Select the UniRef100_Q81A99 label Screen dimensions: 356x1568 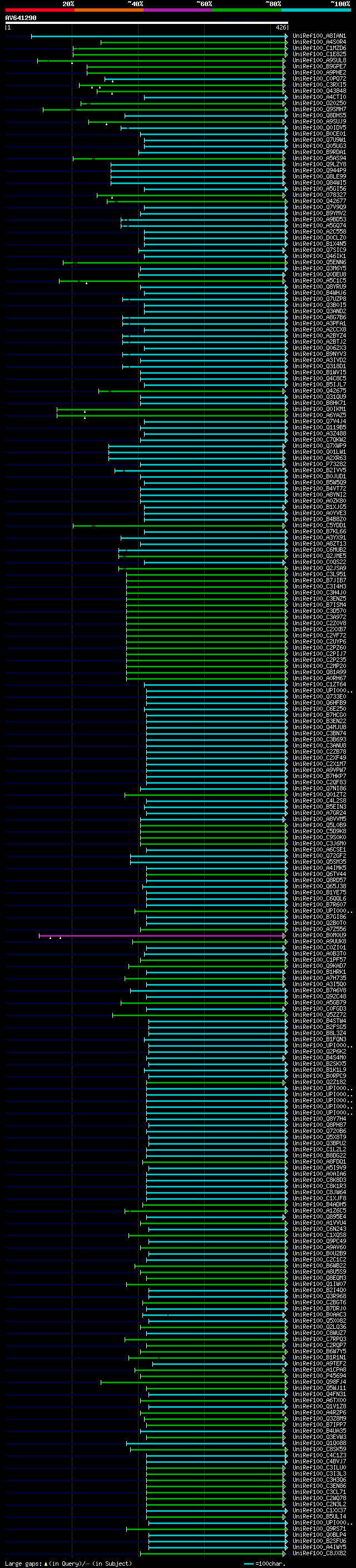click(x=319, y=672)
